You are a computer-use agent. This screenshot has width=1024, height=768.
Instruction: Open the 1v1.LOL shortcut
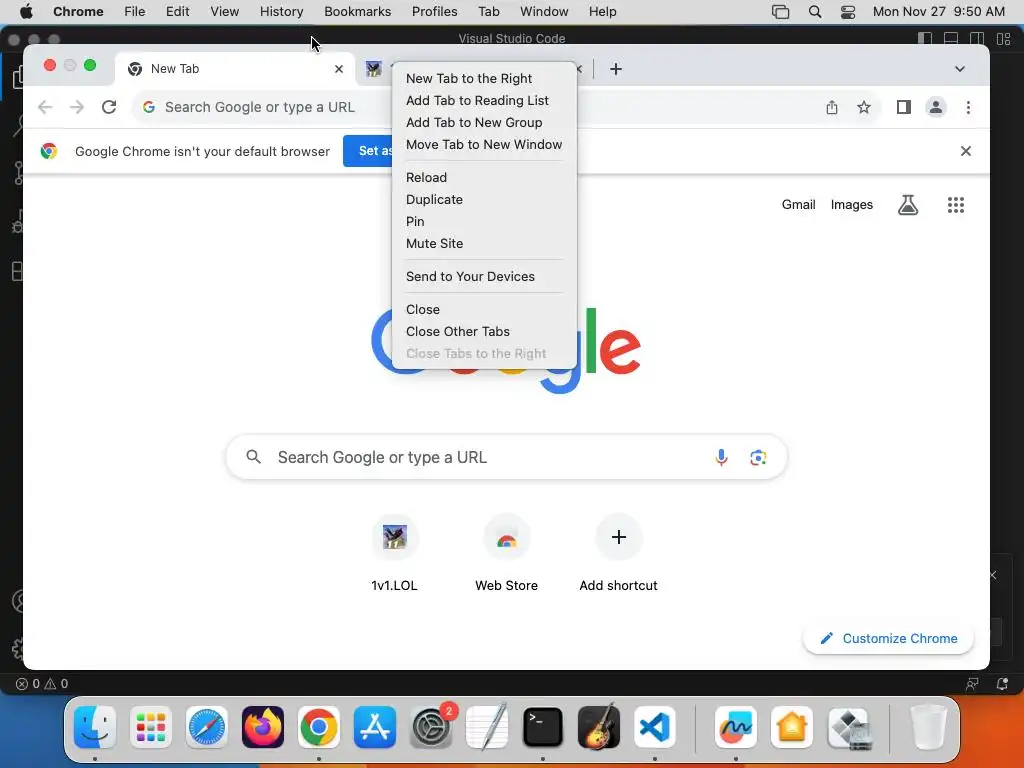[x=394, y=554]
